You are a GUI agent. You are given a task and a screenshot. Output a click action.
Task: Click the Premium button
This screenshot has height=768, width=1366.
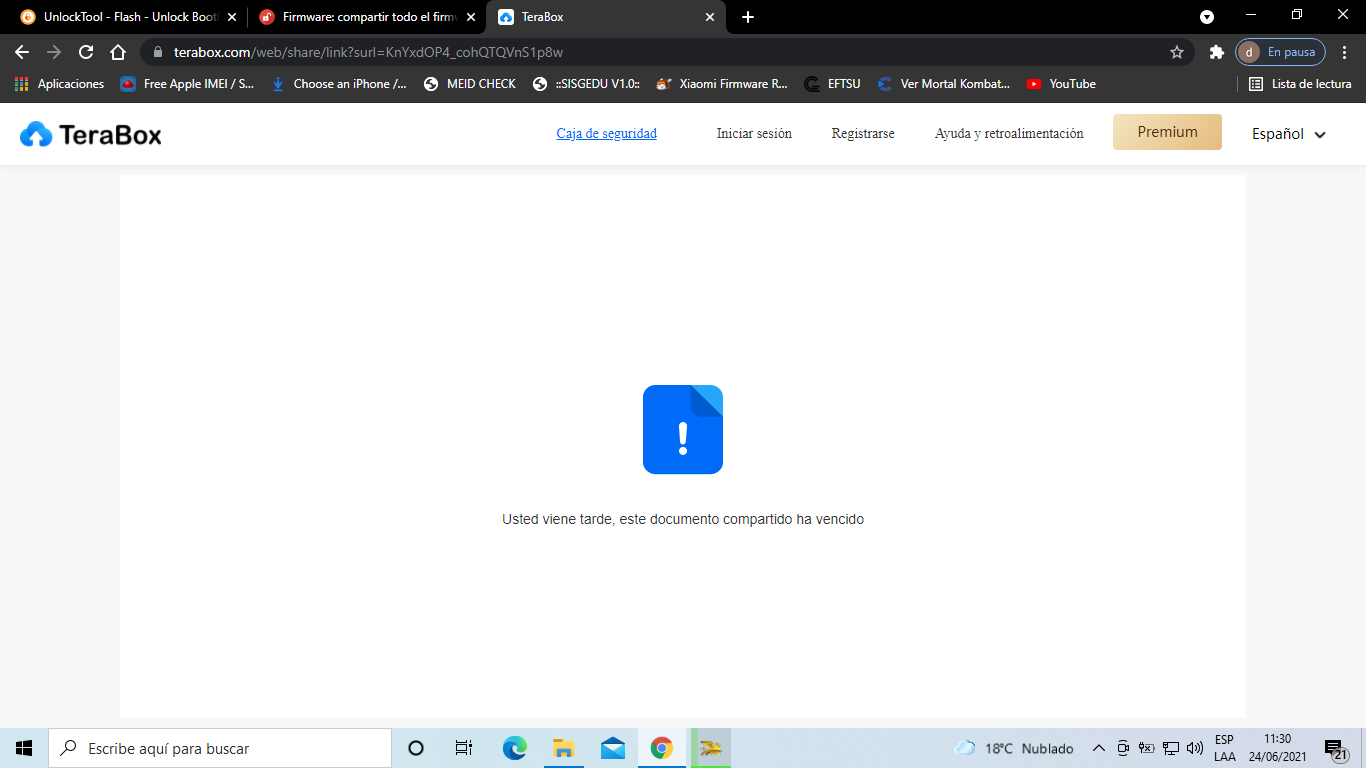[x=1167, y=132]
